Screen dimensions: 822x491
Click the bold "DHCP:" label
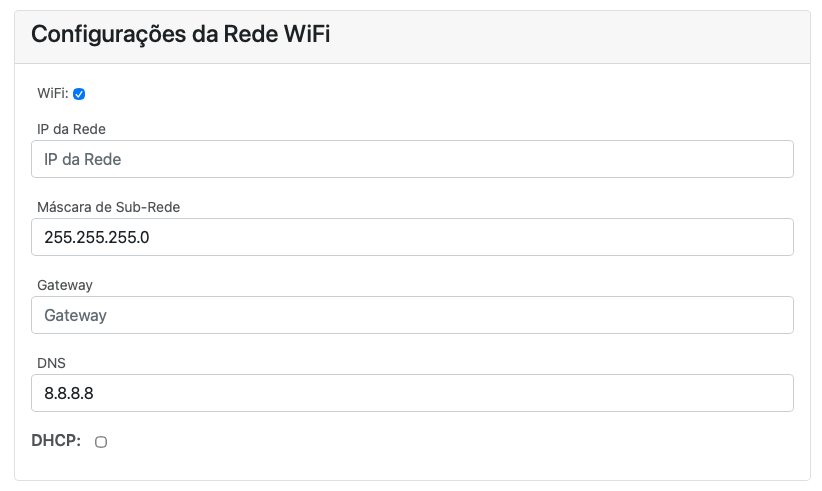56,441
